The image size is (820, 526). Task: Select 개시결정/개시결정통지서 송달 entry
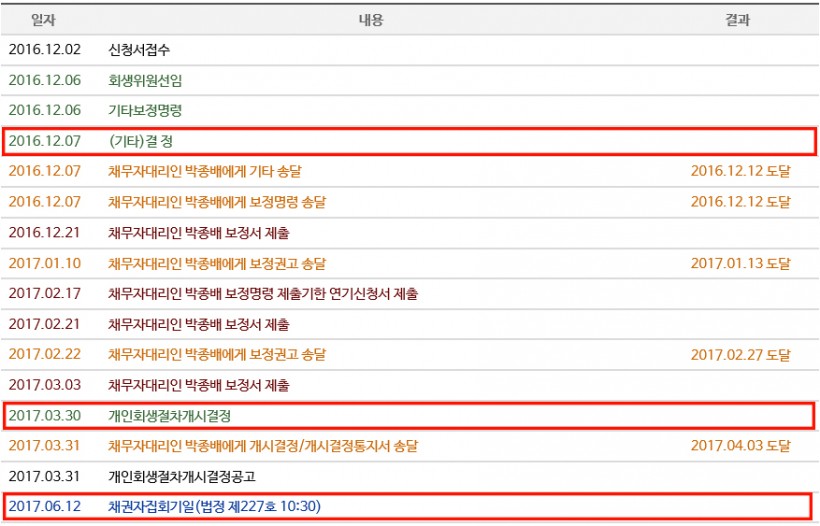263,446
